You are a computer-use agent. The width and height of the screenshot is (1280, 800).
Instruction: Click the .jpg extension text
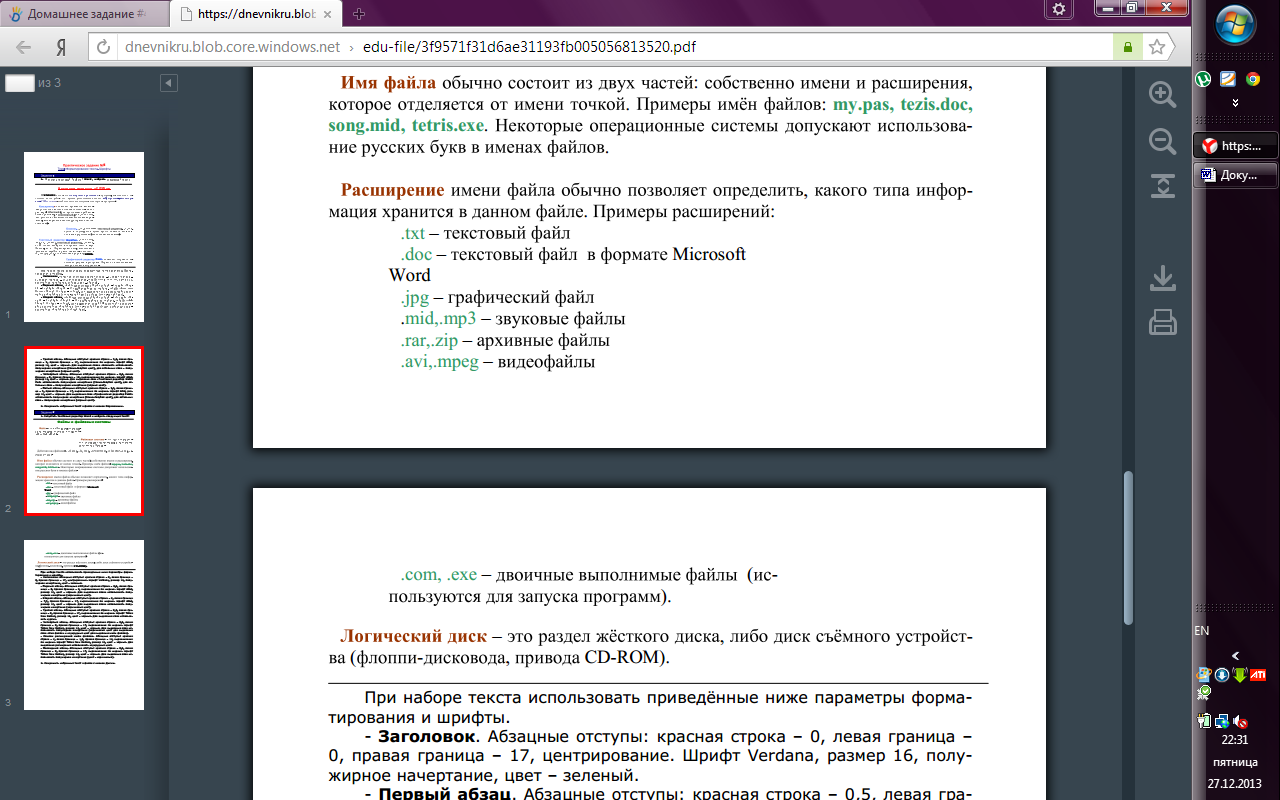coord(414,298)
